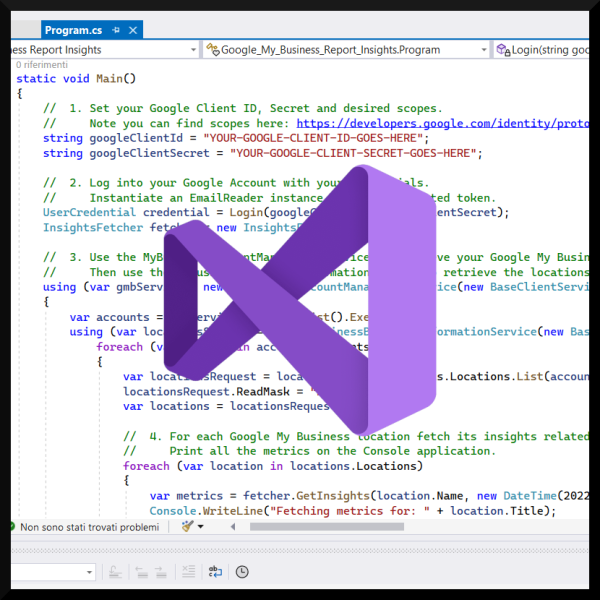600x600 pixels.
Task: Expand the project dropdown ending in Report Insights
Action: click(193, 50)
